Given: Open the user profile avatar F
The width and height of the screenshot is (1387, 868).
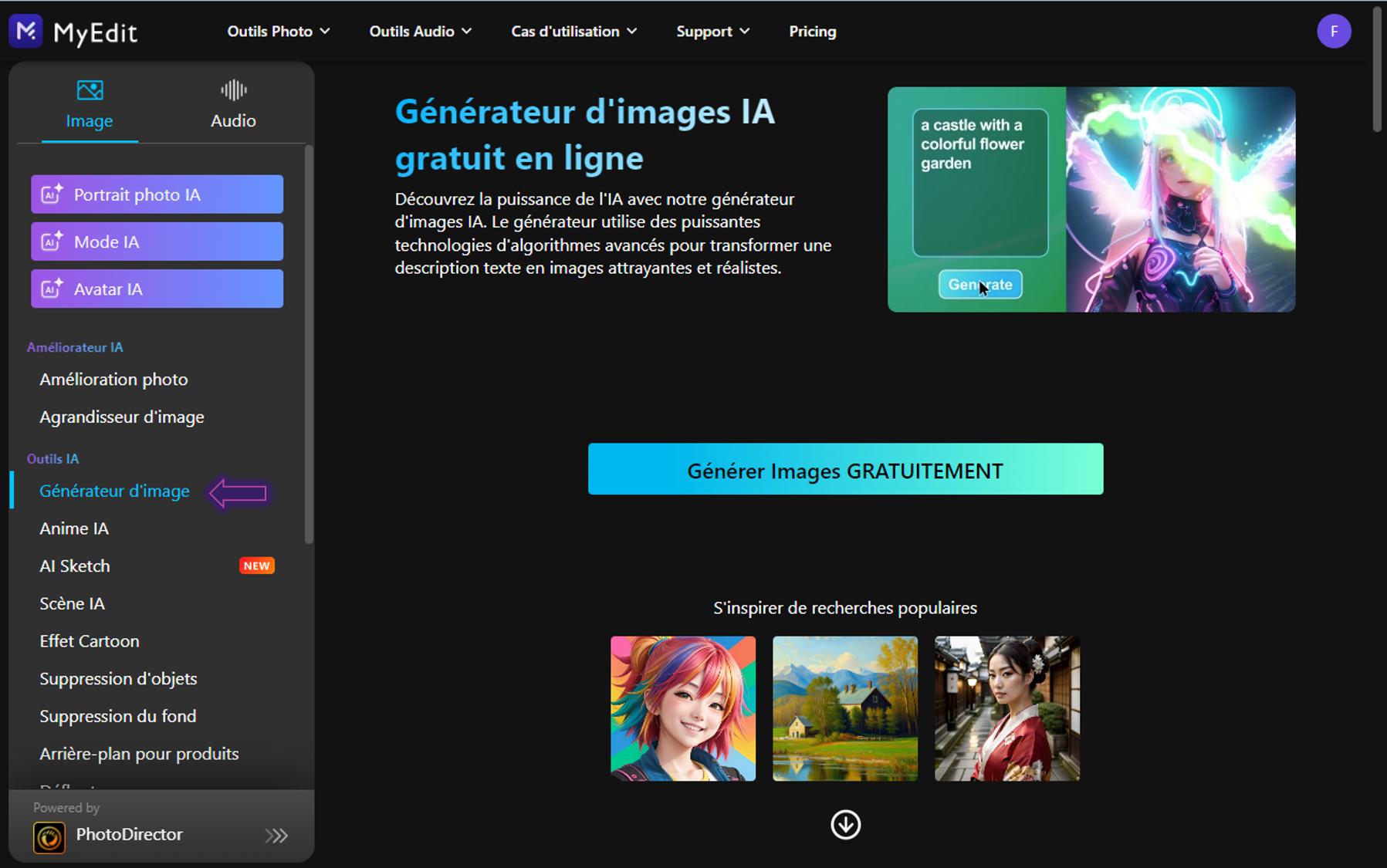Looking at the screenshot, I should click(x=1334, y=31).
